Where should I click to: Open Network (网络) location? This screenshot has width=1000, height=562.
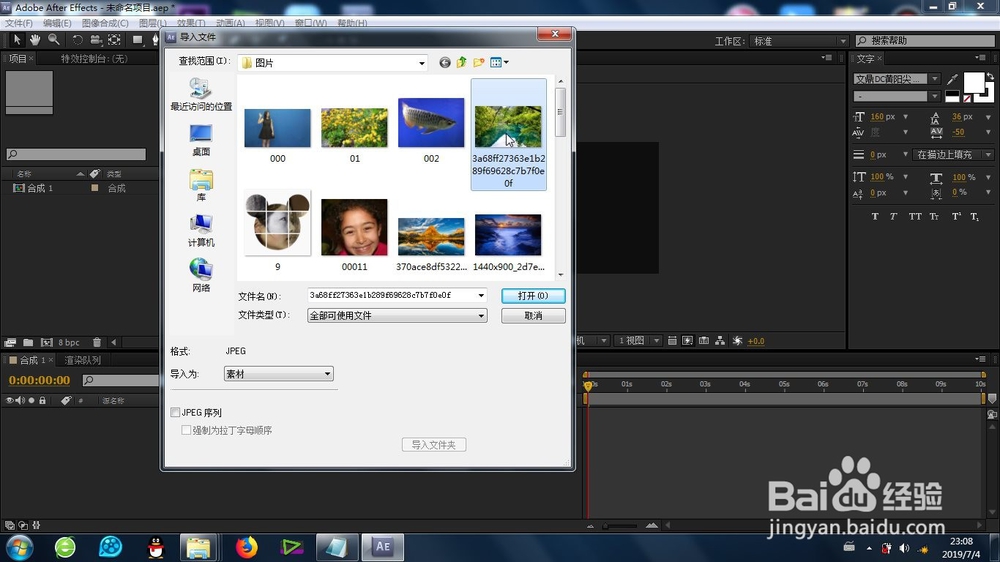201,276
